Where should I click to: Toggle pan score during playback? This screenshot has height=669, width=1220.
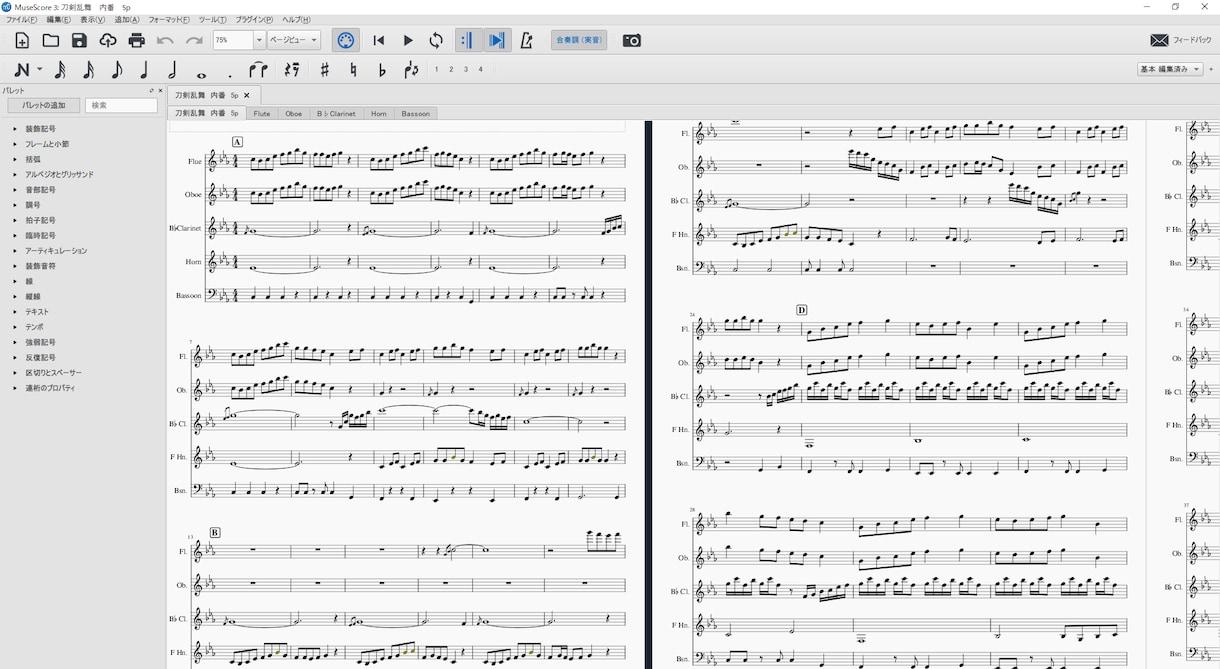pos(496,41)
